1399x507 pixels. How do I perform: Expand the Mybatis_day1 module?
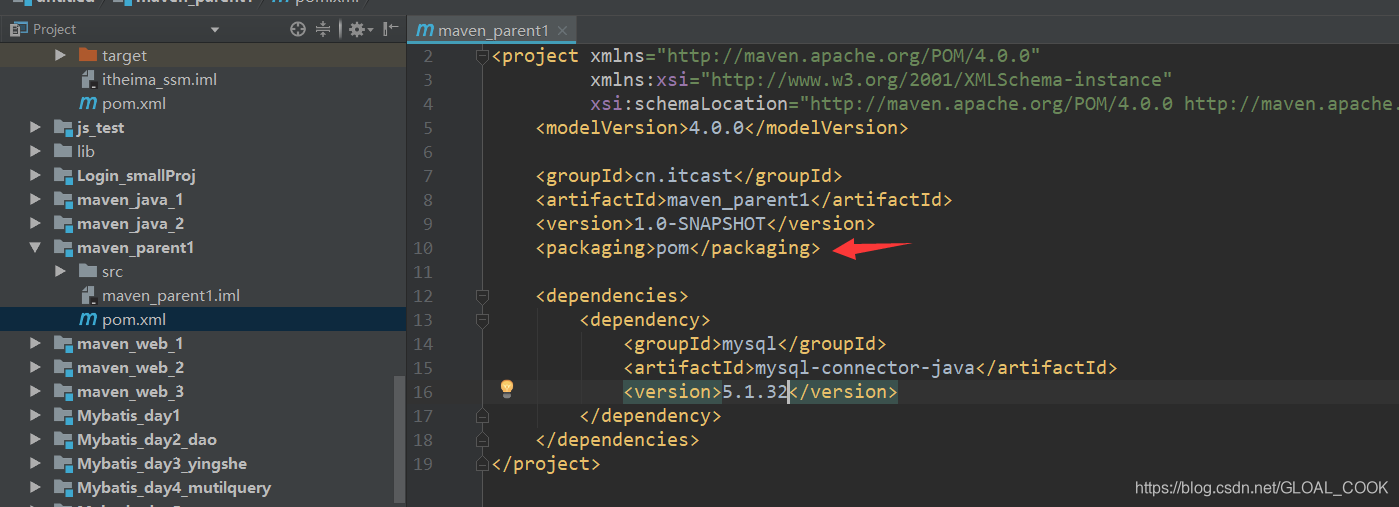36,415
